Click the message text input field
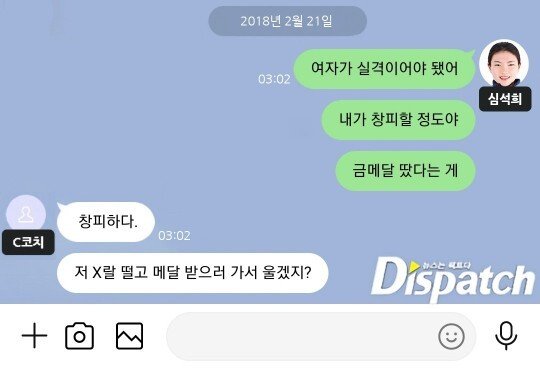 pos(321,336)
